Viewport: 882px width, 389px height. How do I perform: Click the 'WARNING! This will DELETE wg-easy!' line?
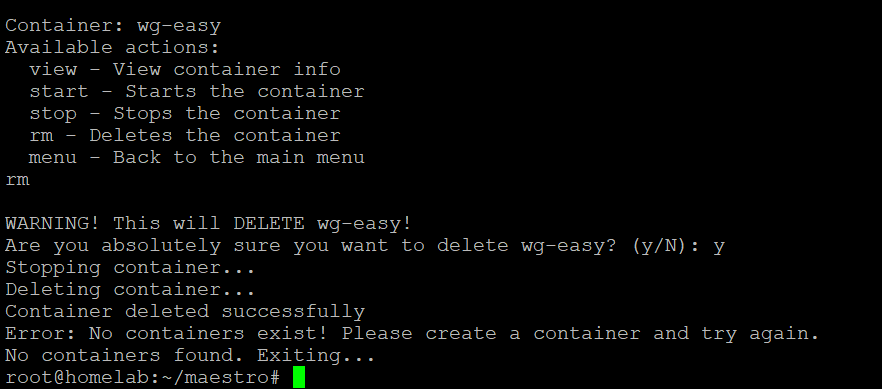(209, 224)
